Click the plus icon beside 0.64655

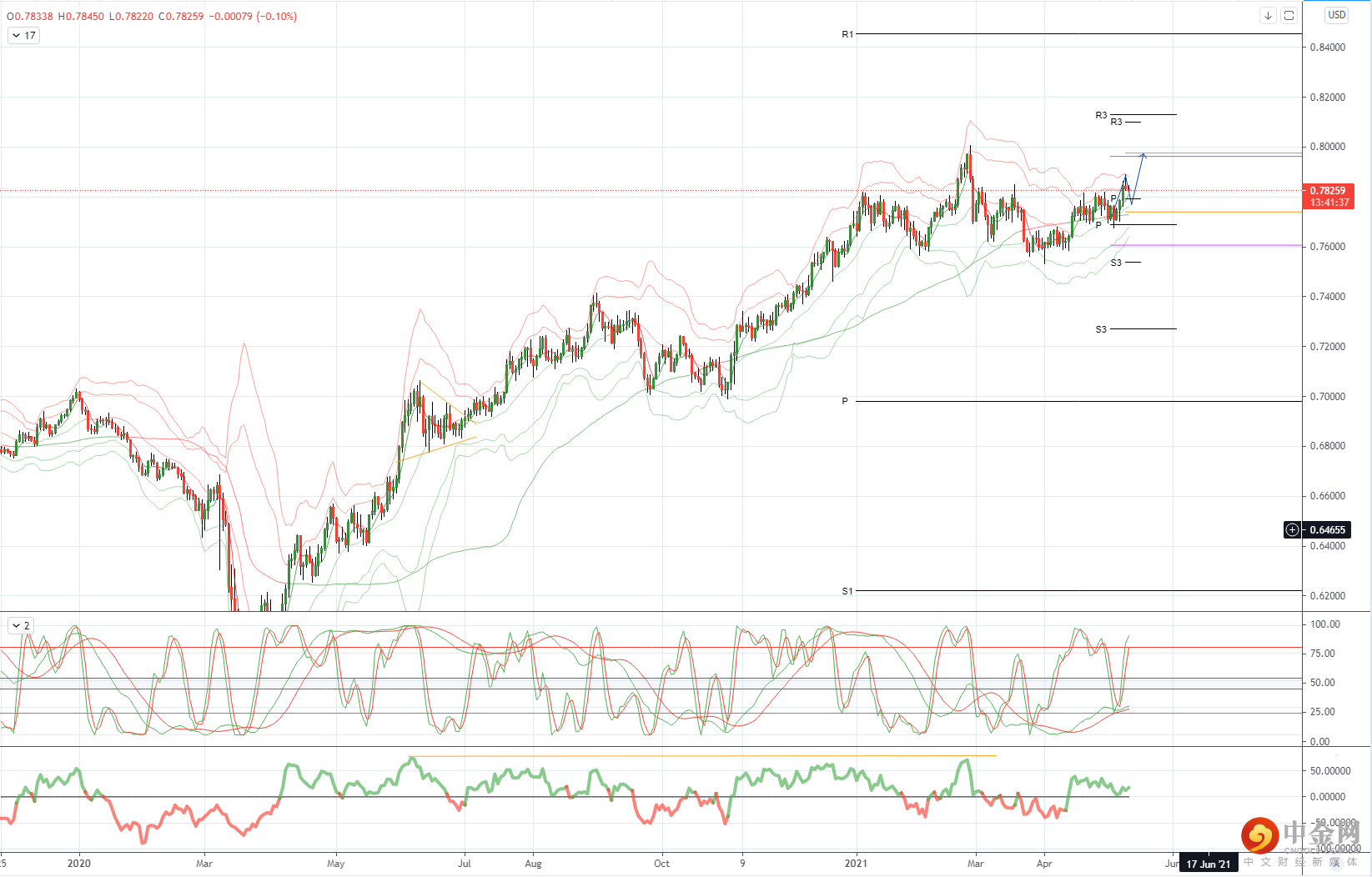point(1292,529)
